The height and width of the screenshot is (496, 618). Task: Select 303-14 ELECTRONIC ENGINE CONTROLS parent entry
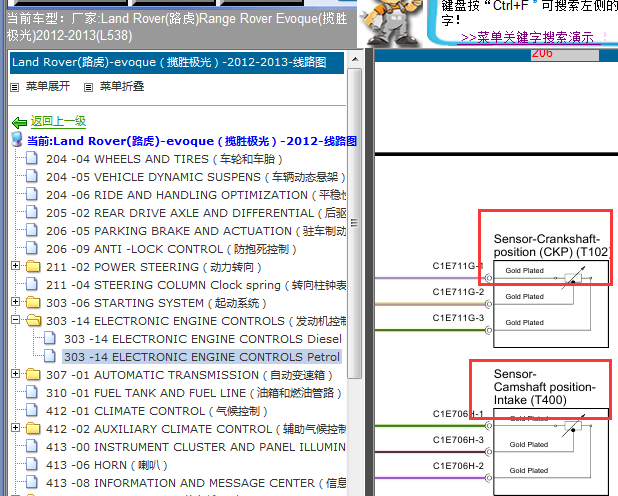click(x=196, y=321)
